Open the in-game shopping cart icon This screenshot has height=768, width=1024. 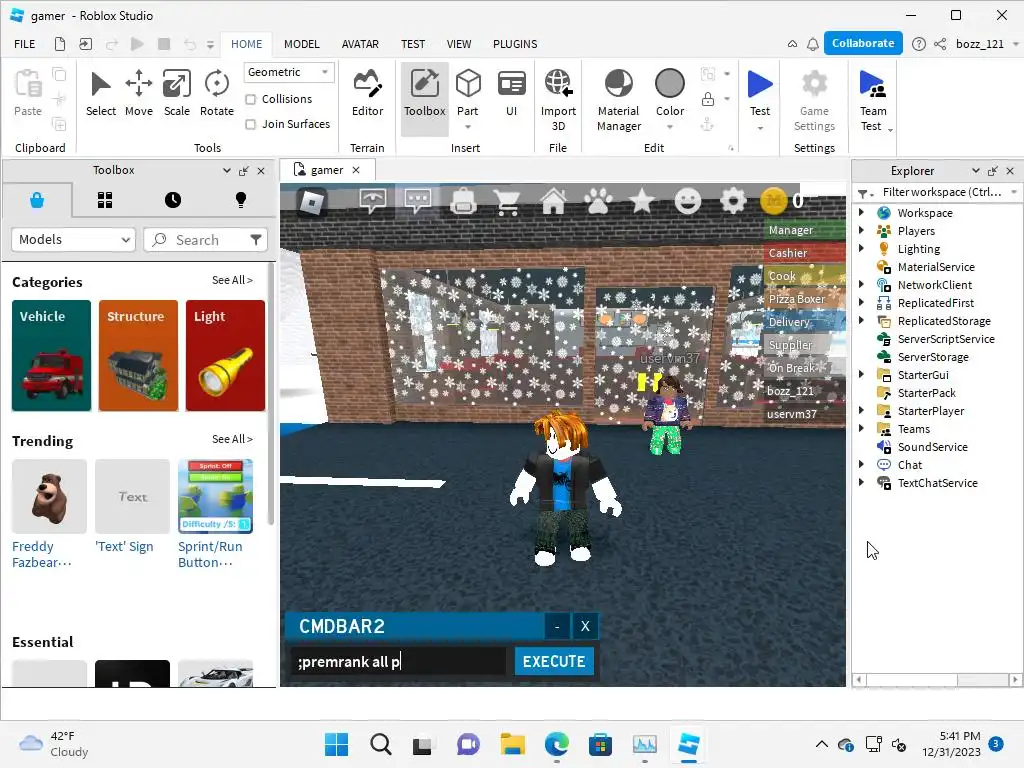point(507,202)
